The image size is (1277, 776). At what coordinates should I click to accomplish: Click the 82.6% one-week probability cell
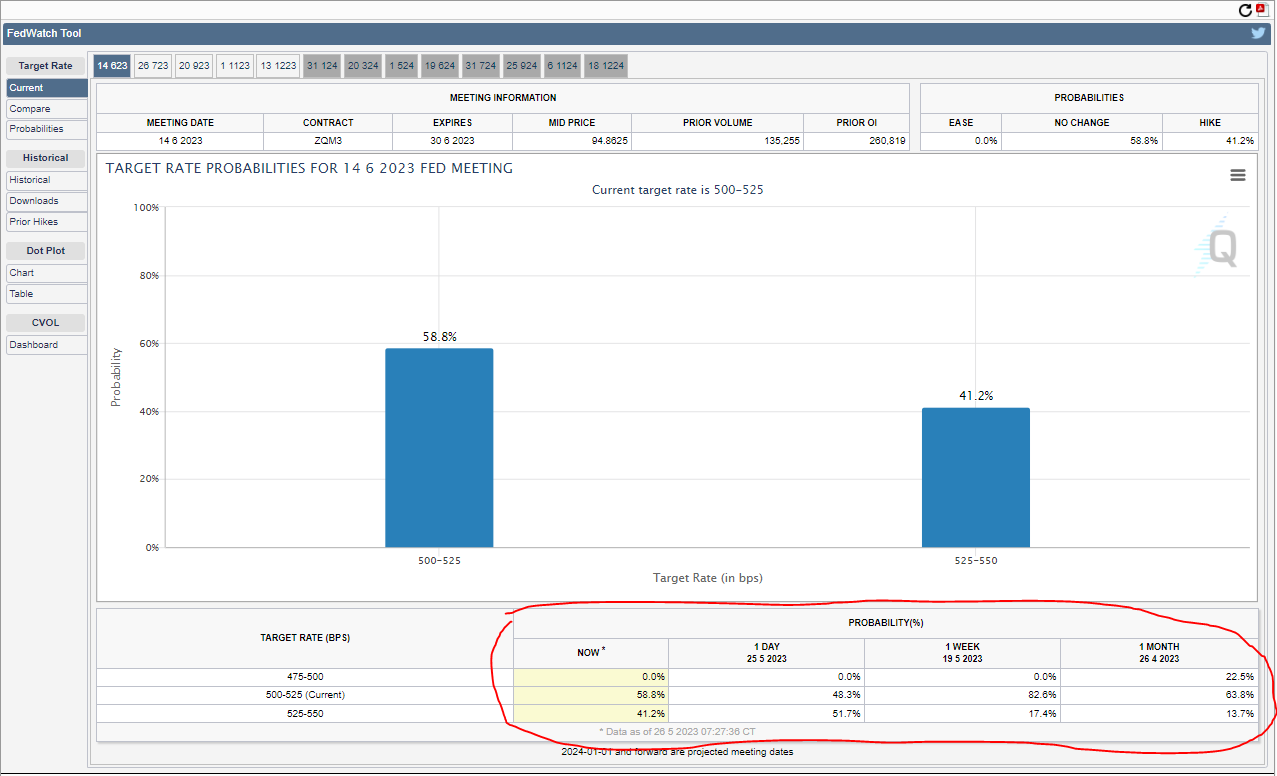tap(962, 695)
